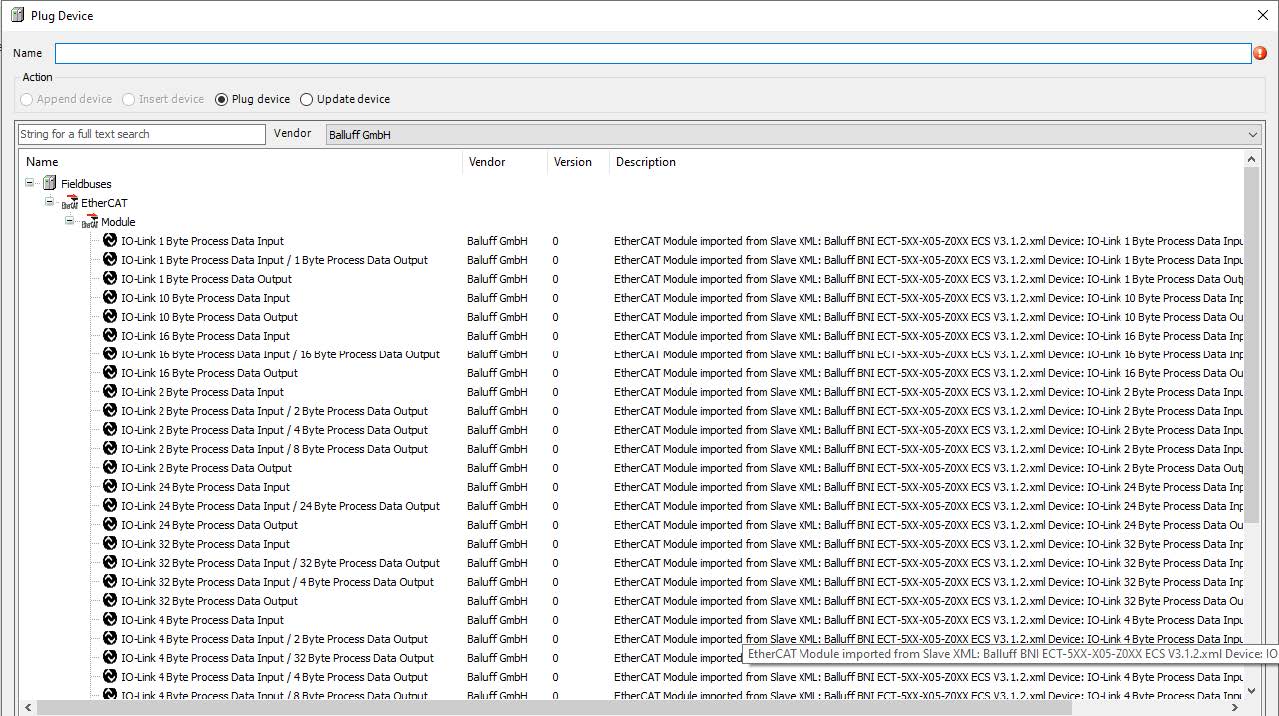
Task: Choose the Append device radio option
Action: [27, 99]
